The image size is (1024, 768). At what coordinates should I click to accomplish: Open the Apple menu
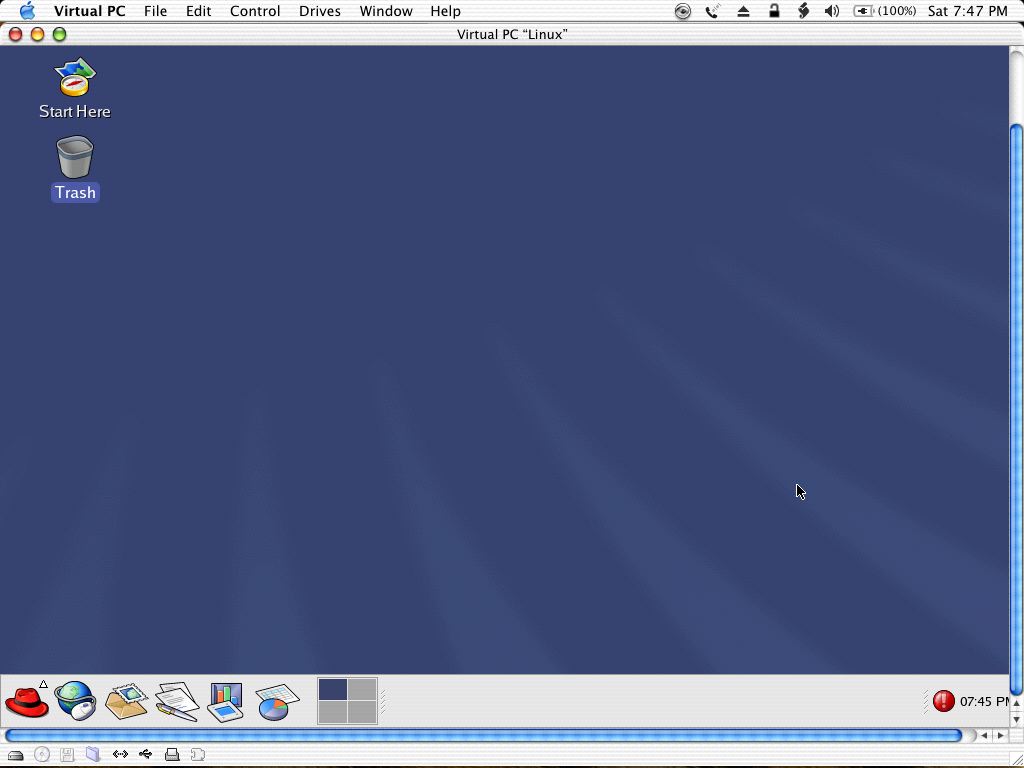coord(27,11)
